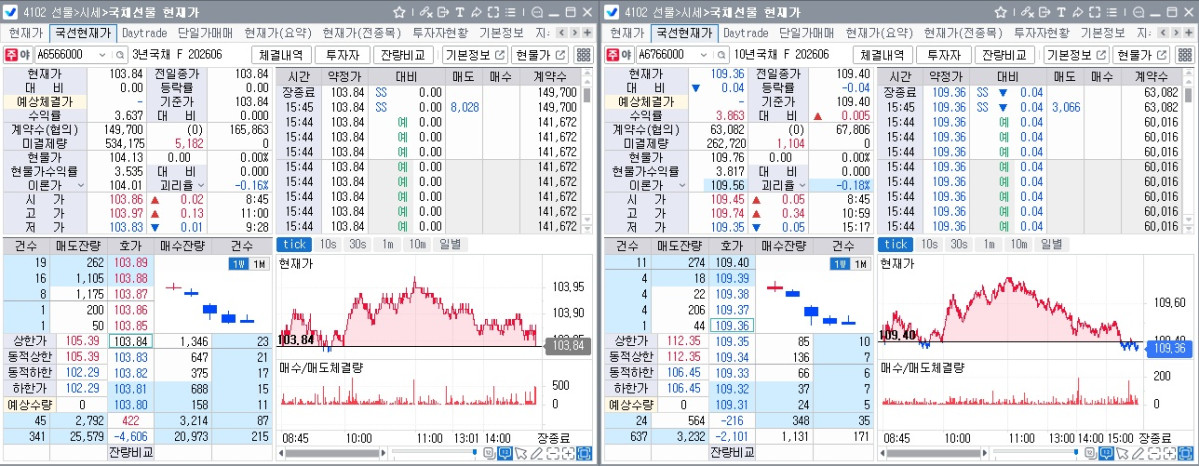Screen dimensions: 1199x466
Task: Select pointer cursor tool under left chart
Action: click(x=522, y=453)
